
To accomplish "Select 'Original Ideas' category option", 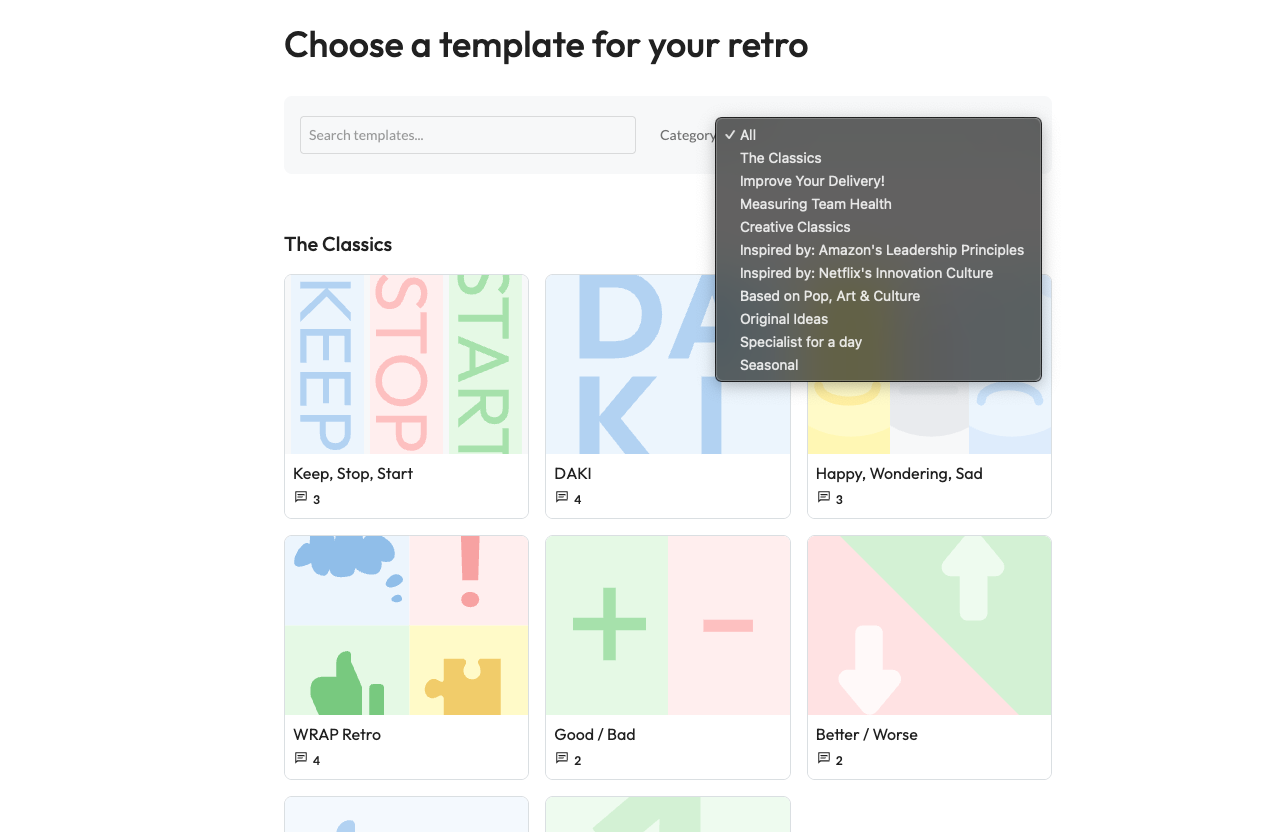I will (784, 319).
